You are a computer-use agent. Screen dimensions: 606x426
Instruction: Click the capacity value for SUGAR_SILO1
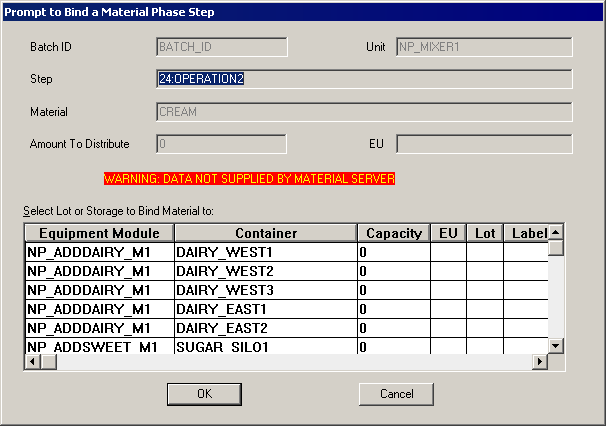pyautogui.click(x=394, y=346)
